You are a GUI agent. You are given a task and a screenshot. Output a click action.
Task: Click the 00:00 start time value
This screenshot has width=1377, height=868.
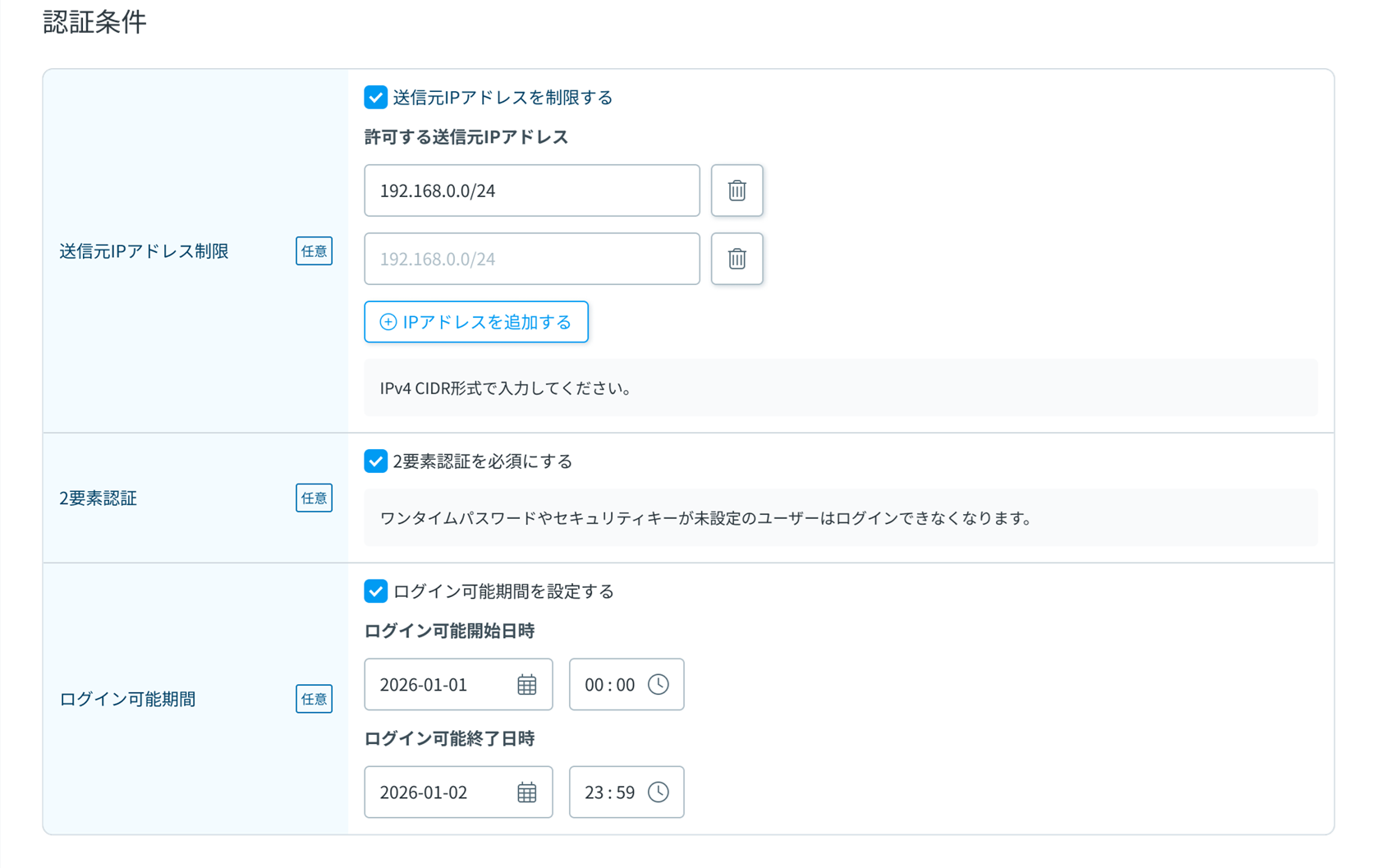pyautogui.click(x=609, y=685)
